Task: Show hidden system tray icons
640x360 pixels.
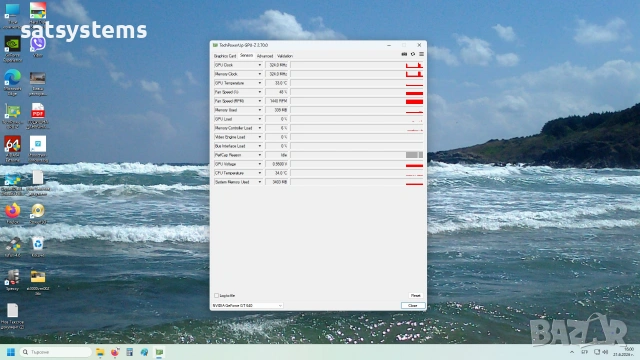Action: [x=572, y=352]
